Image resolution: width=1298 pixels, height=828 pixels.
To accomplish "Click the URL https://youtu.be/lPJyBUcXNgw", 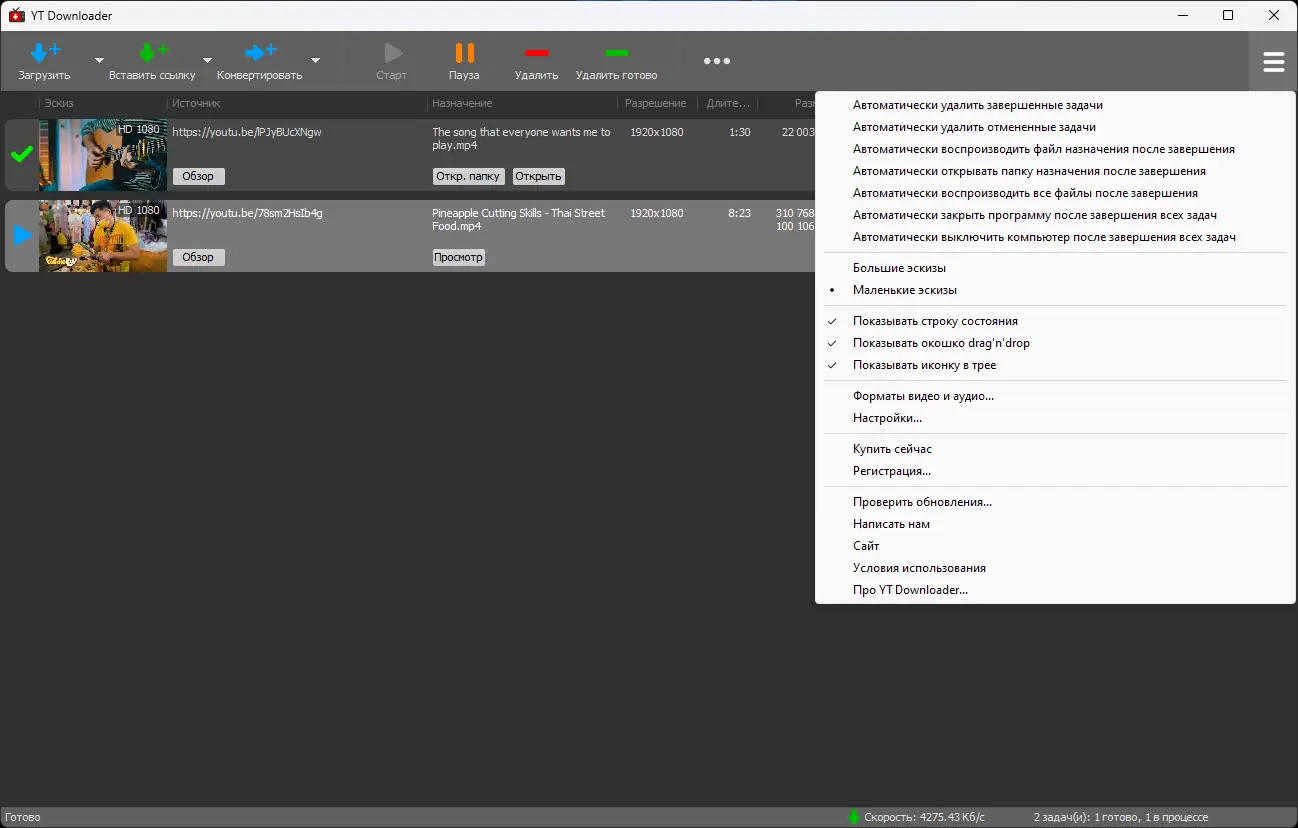I will 247,132.
